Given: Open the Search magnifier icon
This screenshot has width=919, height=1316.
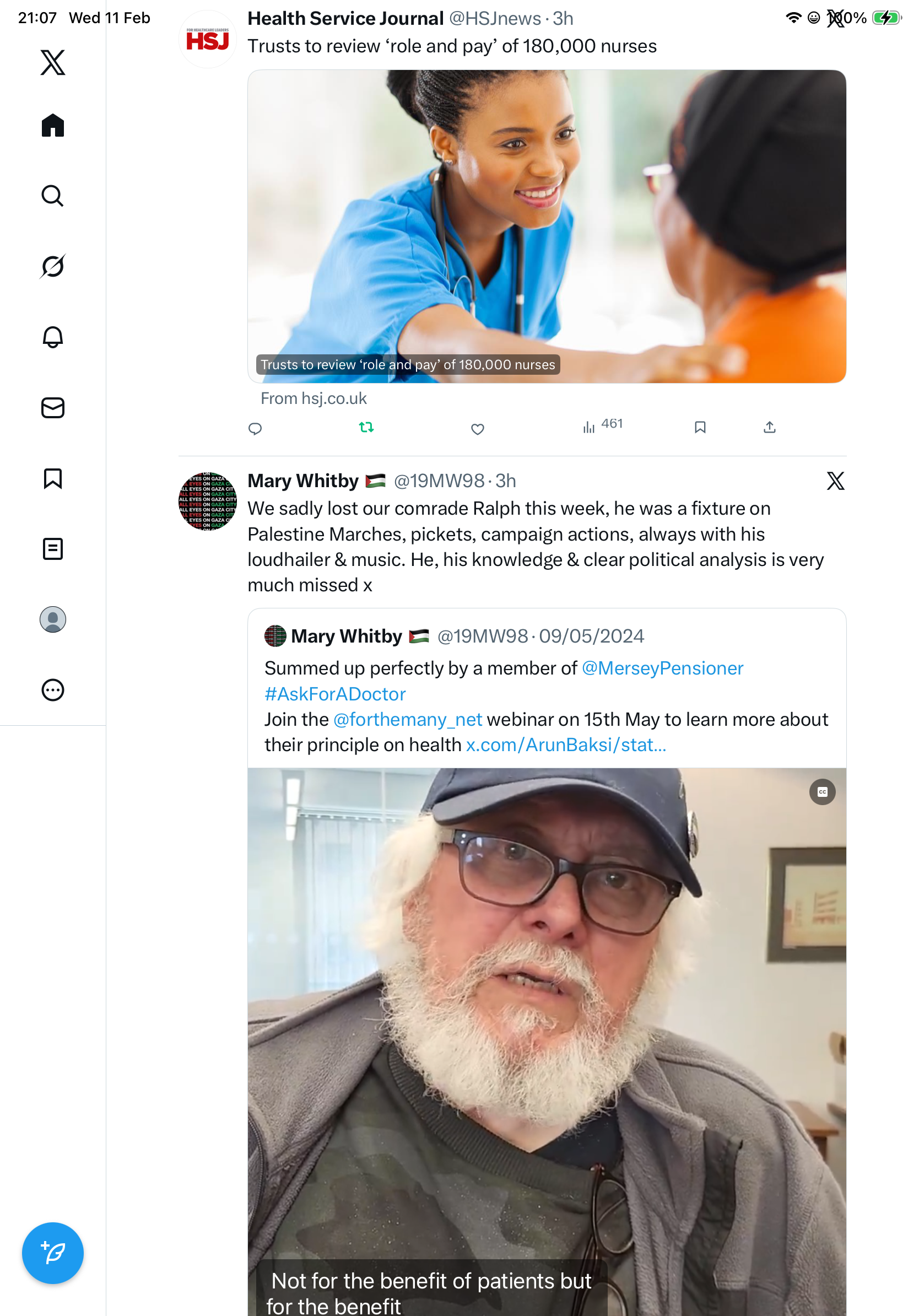Looking at the screenshot, I should pyautogui.click(x=53, y=196).
